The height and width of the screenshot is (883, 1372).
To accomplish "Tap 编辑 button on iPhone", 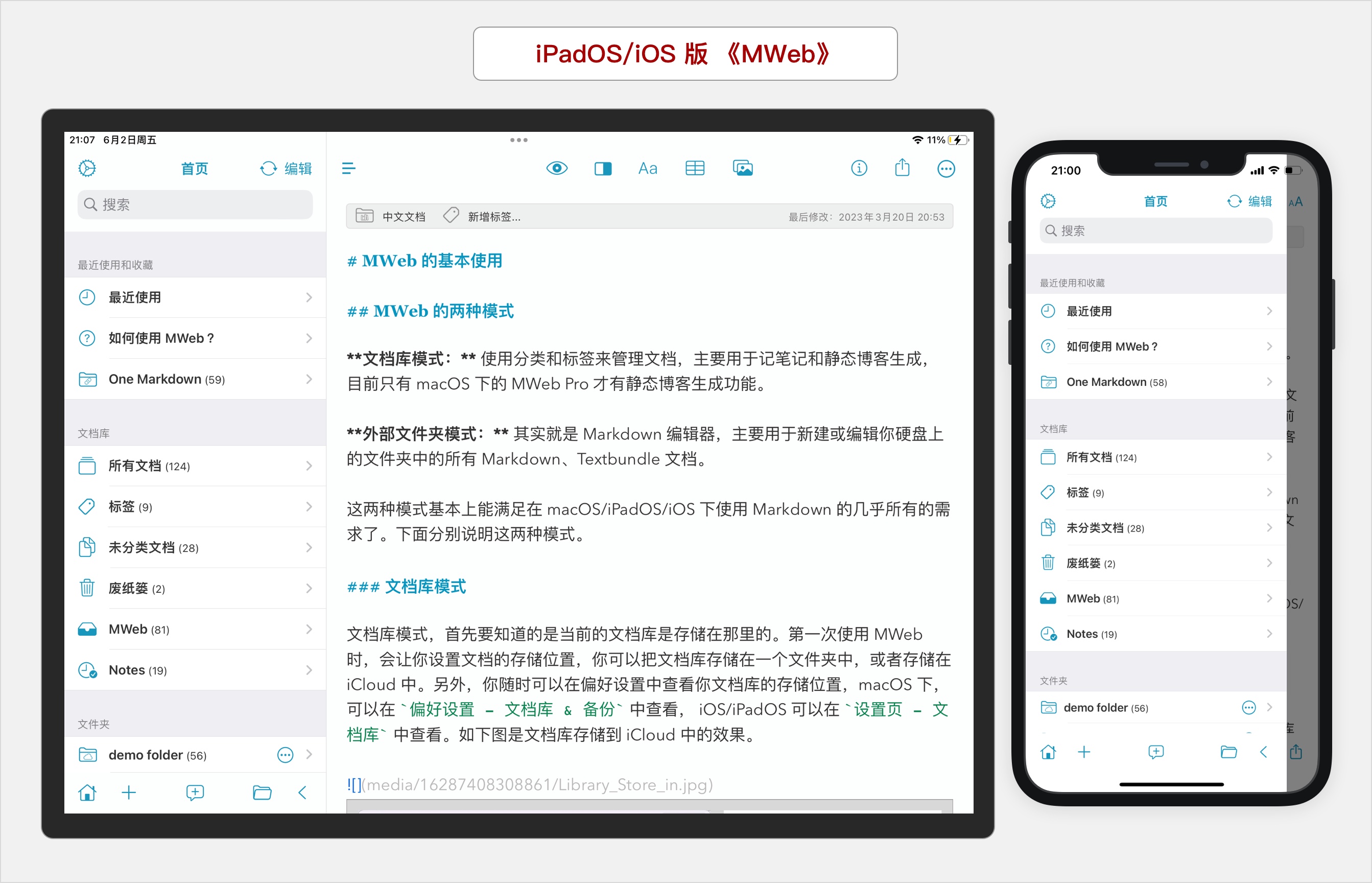I will pos(1260,201).
